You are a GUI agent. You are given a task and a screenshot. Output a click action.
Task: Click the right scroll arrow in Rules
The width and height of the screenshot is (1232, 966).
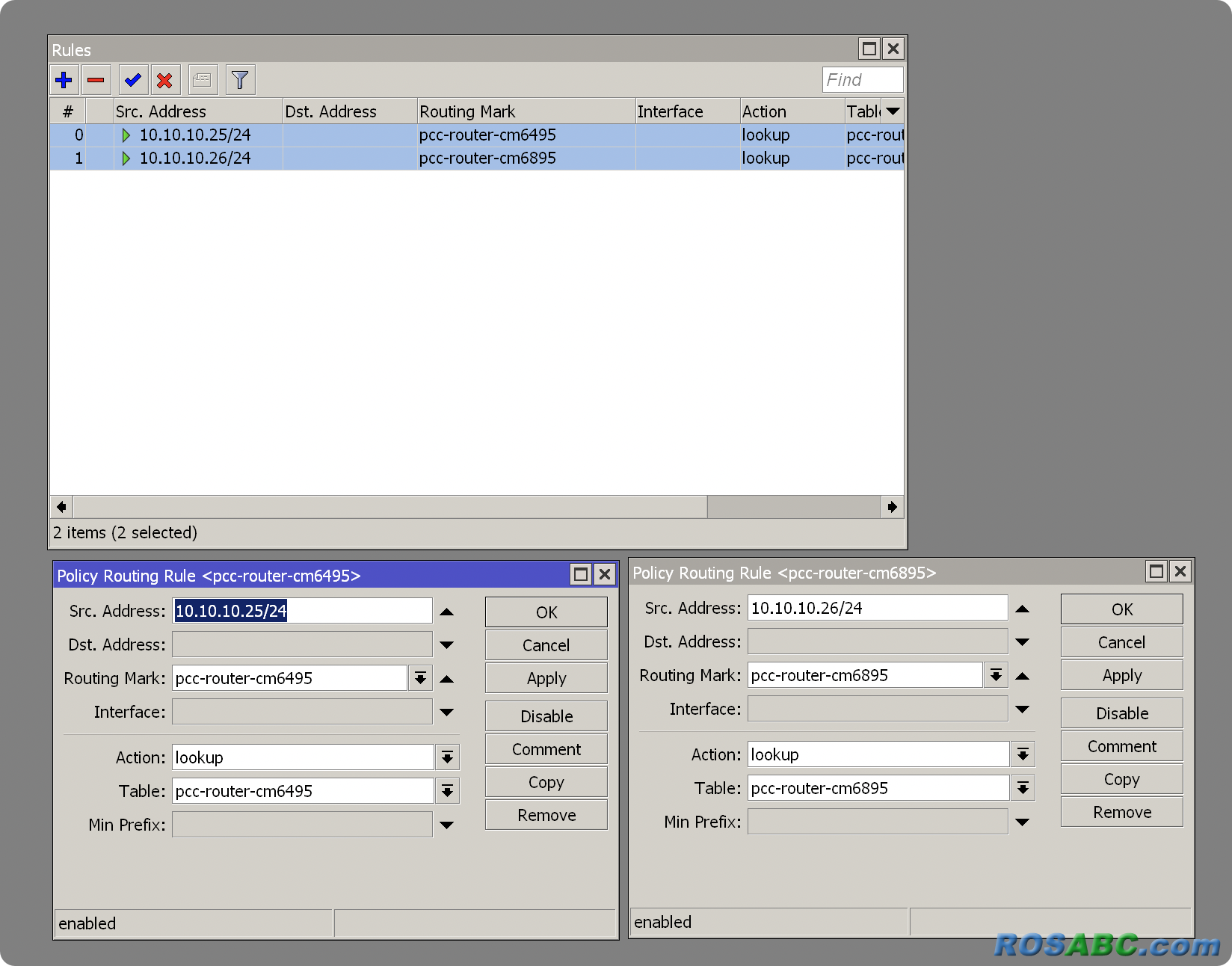pyautogui.click(x=893, y=507)
